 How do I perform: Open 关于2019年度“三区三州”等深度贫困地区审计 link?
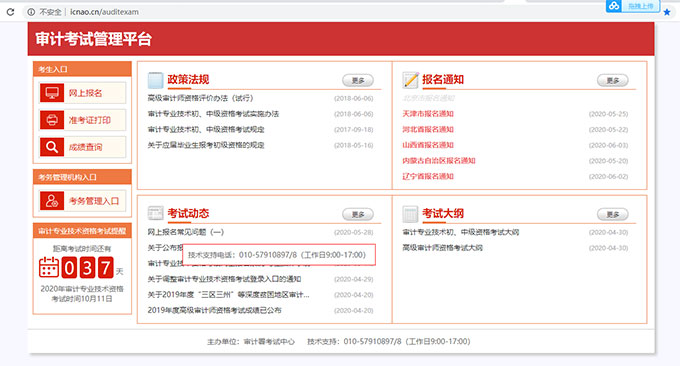[x=229, y=295]
